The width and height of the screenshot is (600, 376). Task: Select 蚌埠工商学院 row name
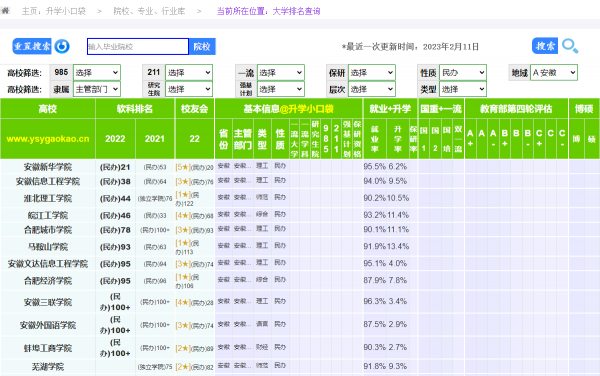coord(48,348)
